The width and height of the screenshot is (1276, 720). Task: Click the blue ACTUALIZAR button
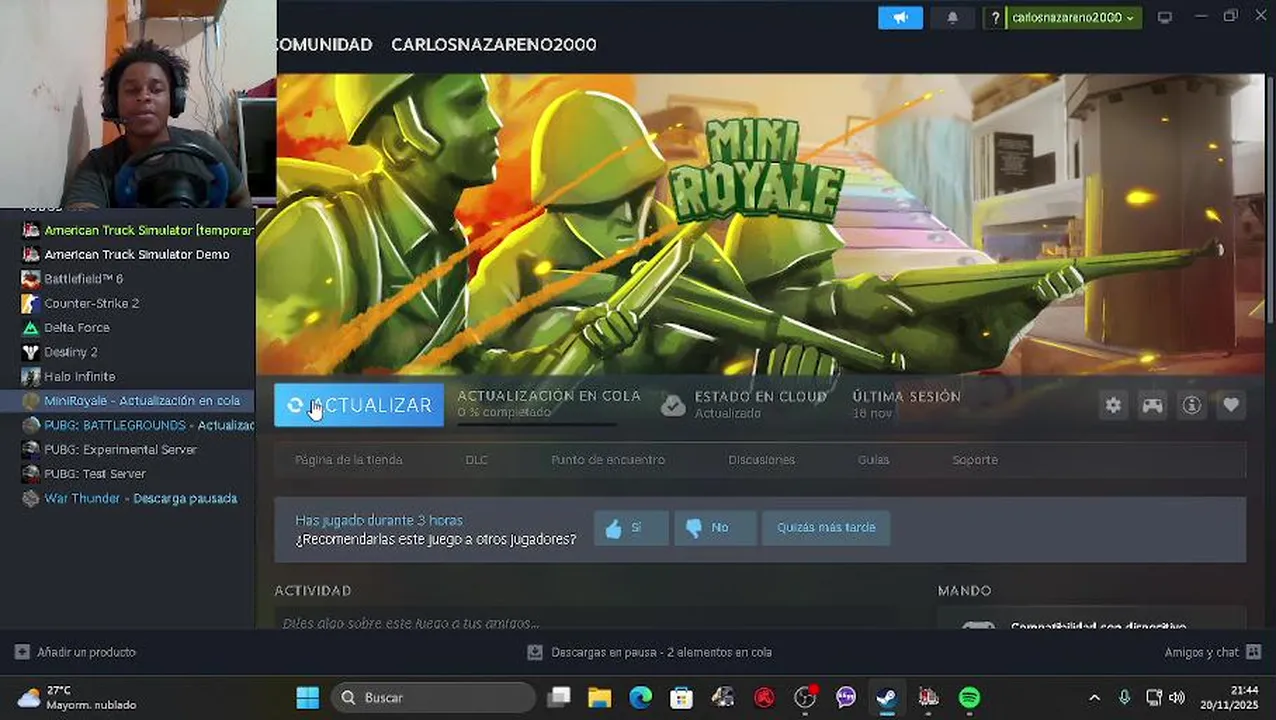[359, 405]
